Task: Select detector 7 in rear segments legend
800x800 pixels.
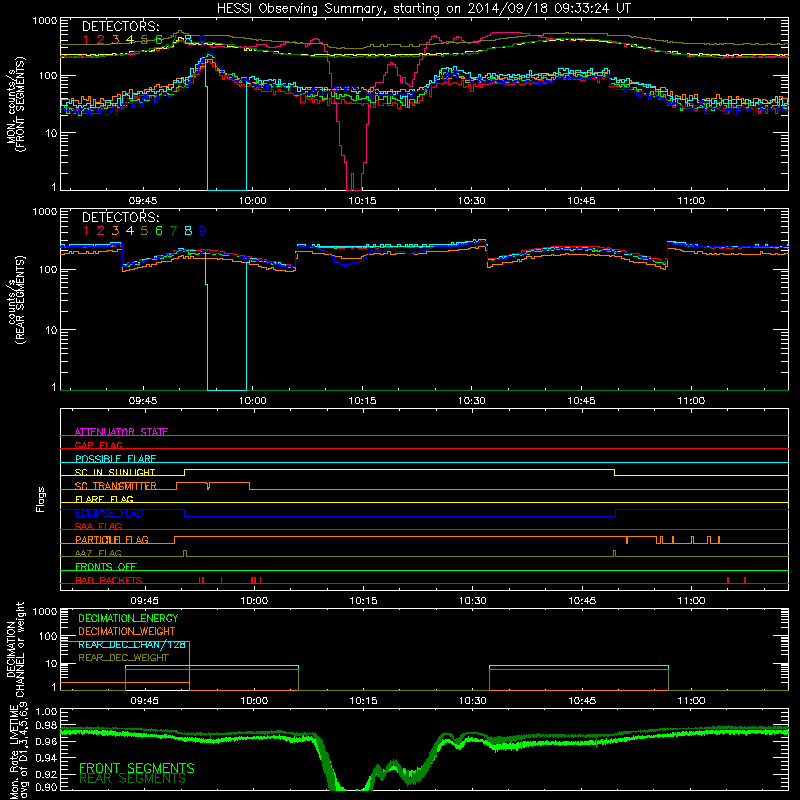Action: [173, 231]
